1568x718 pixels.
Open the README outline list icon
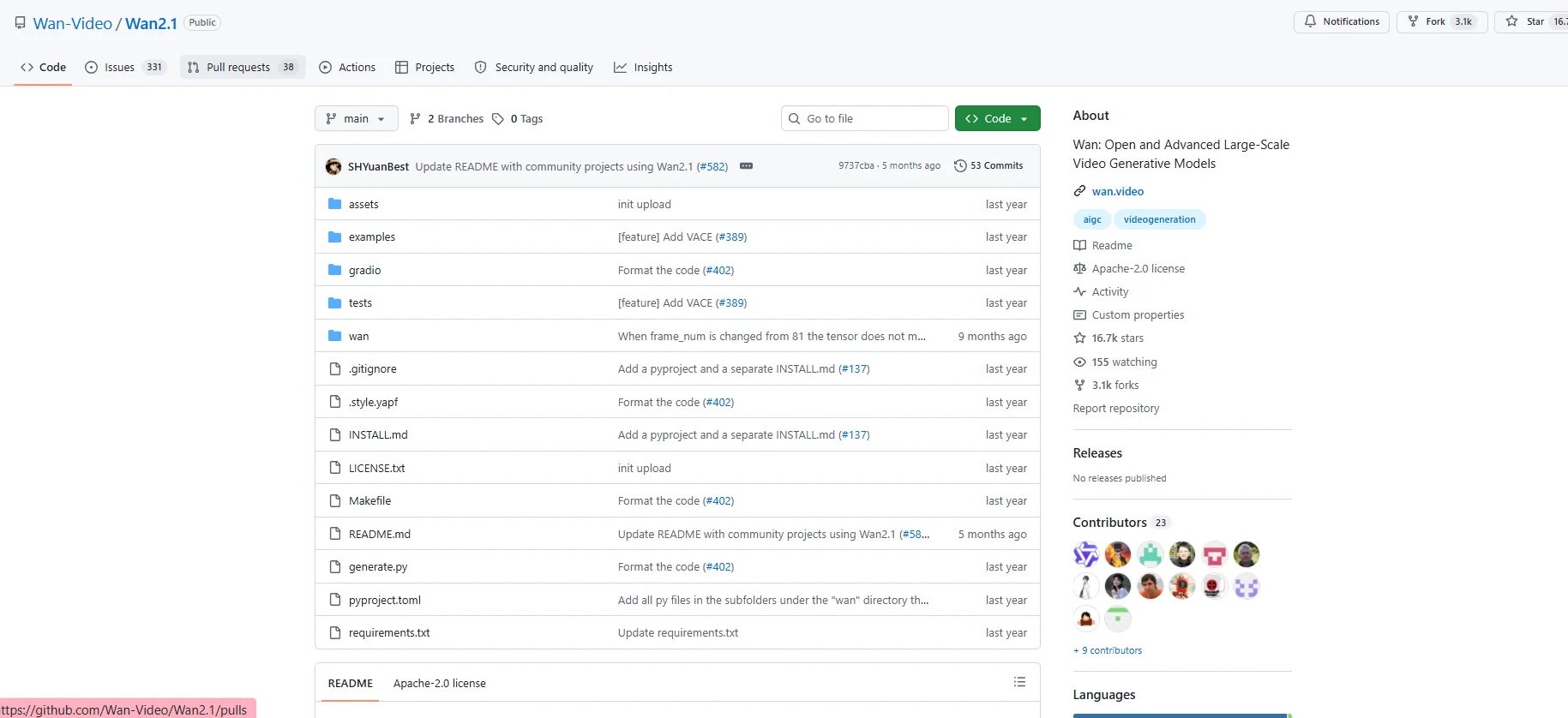pyautogui.click(x=1019, y=683)
